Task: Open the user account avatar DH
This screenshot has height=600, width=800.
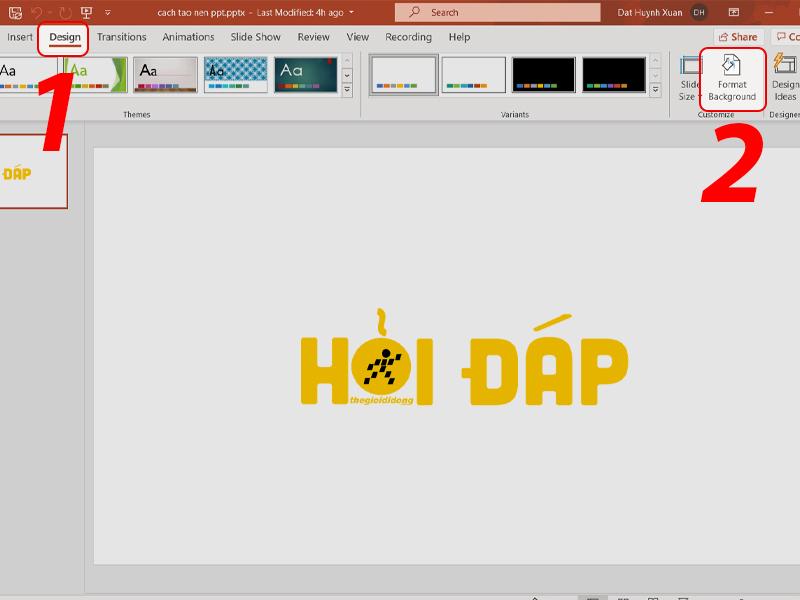Action: [x=699, y=11]
